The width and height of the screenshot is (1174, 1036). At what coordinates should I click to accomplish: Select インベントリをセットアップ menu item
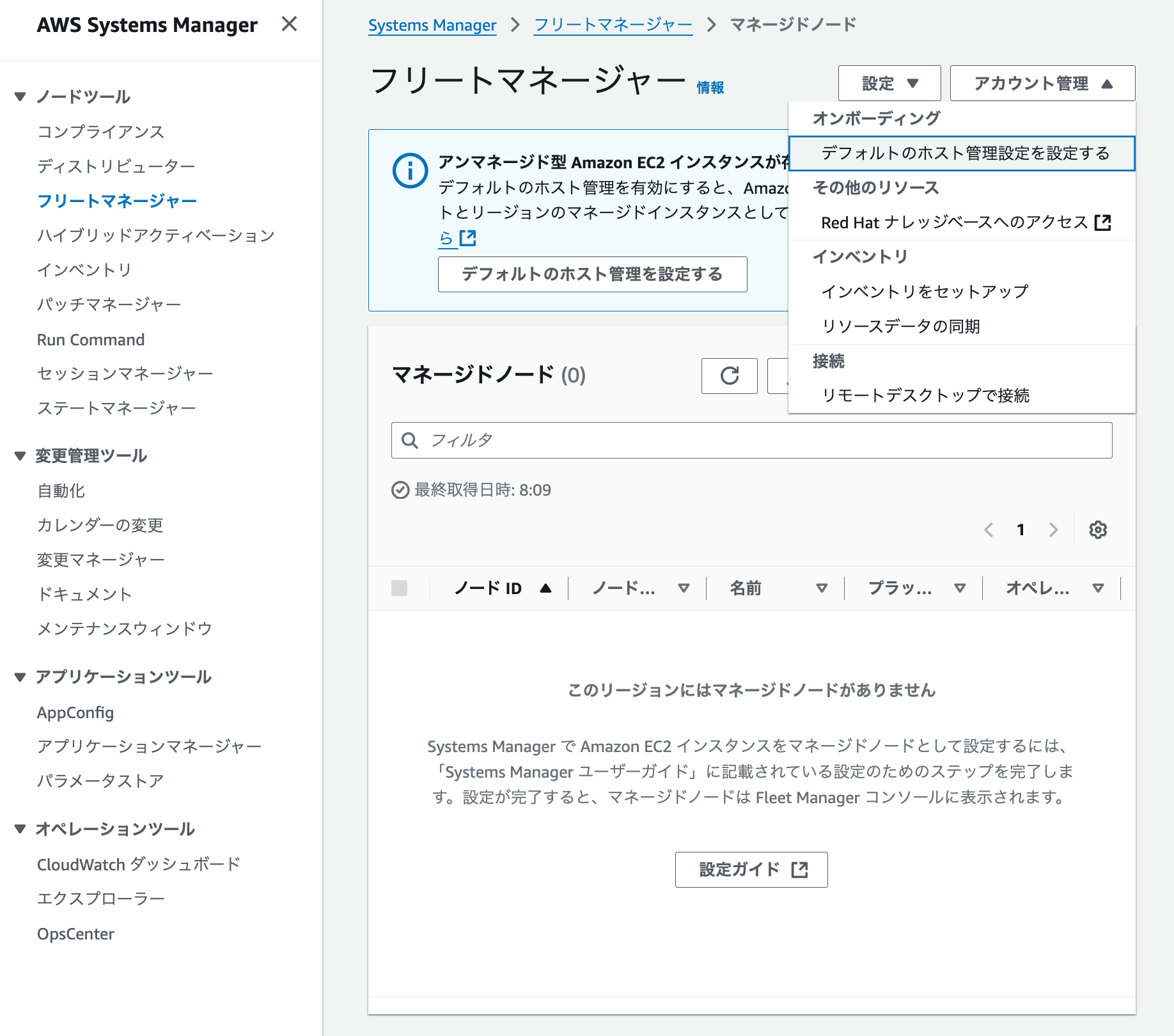tap(962, 292)
